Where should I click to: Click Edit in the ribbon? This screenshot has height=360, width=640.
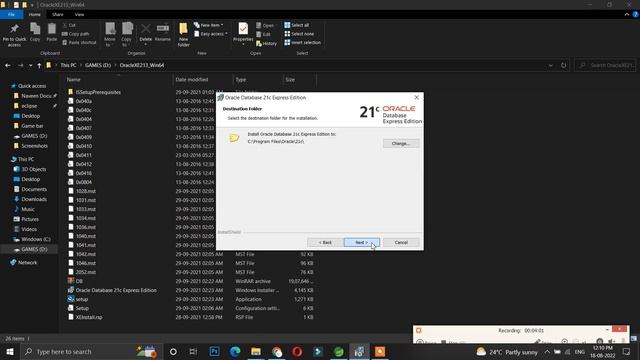pos(263,34)
